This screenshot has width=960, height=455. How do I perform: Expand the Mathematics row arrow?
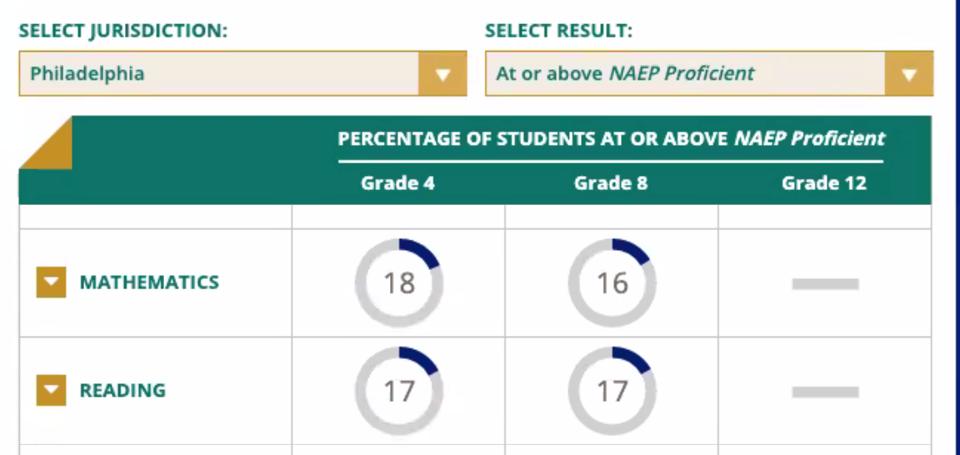pyautogui.click(x=51, y=283)
